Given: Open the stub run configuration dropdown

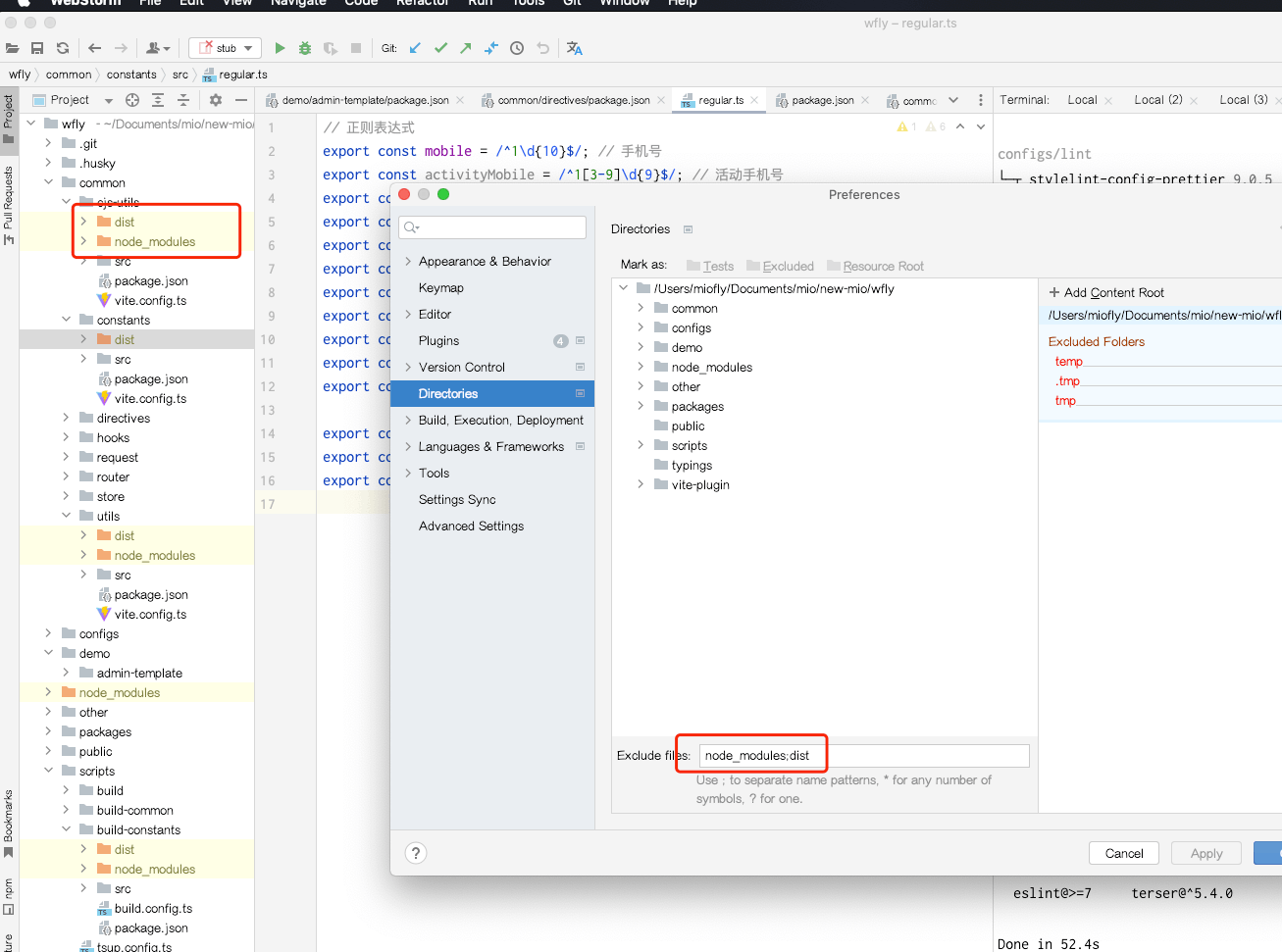Looking at the screenshot, I should (225, 48).
